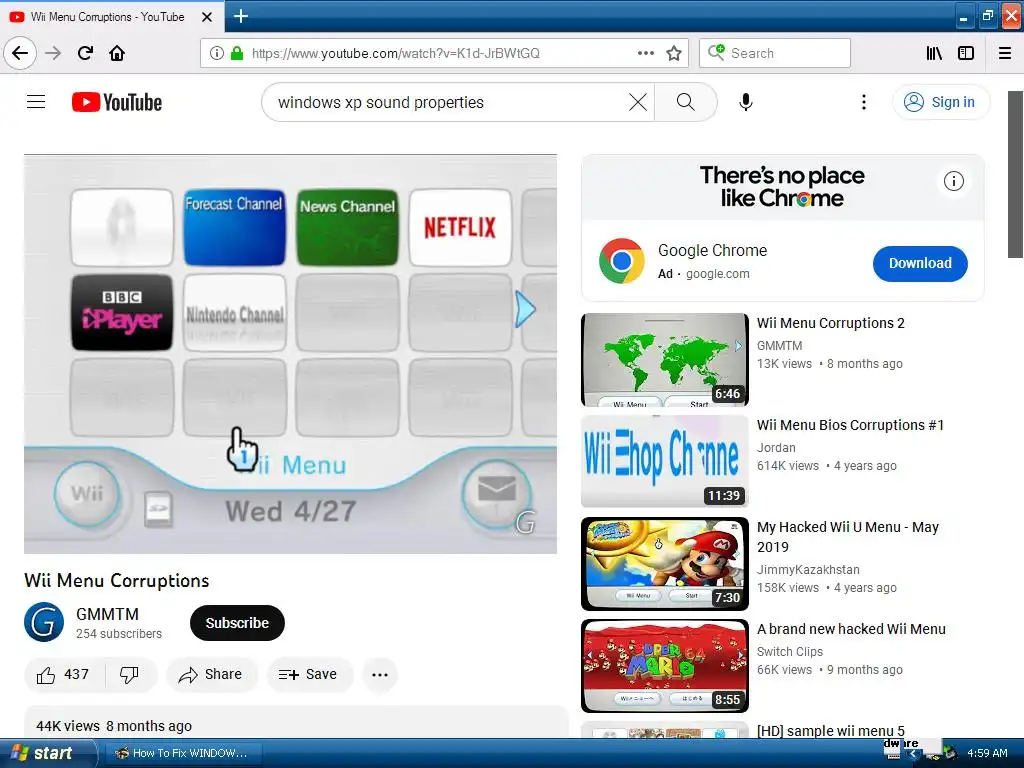The height and width of the screenshot is (768, 1024).
Task: Open the Jordan channel name
Action: (x=776, y=448)
